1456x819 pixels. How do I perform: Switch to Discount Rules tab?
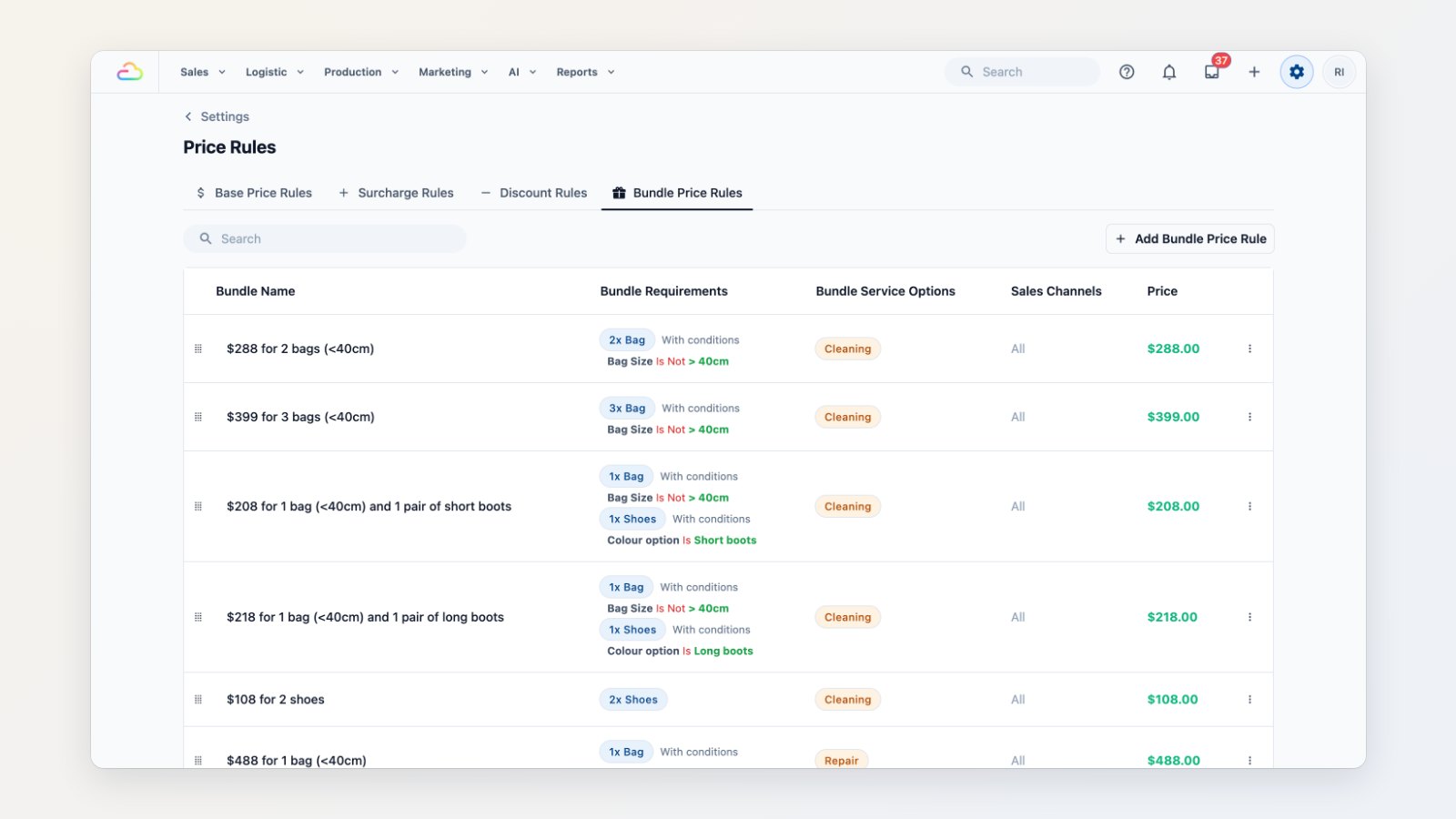pyautogui.click(x=534, y=193)
